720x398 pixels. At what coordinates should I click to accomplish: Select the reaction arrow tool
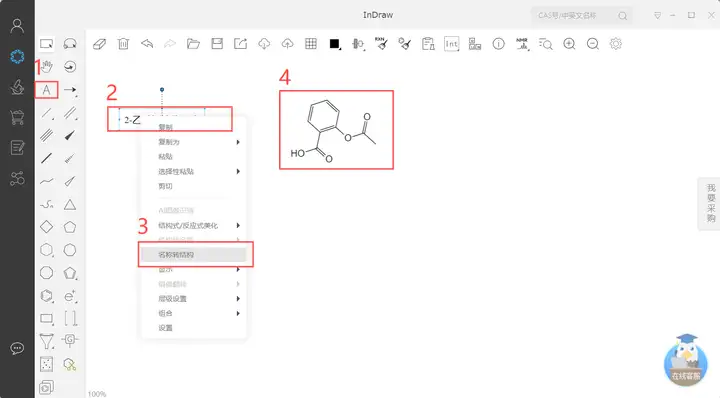pyautogui.click(x=70, y=90)
